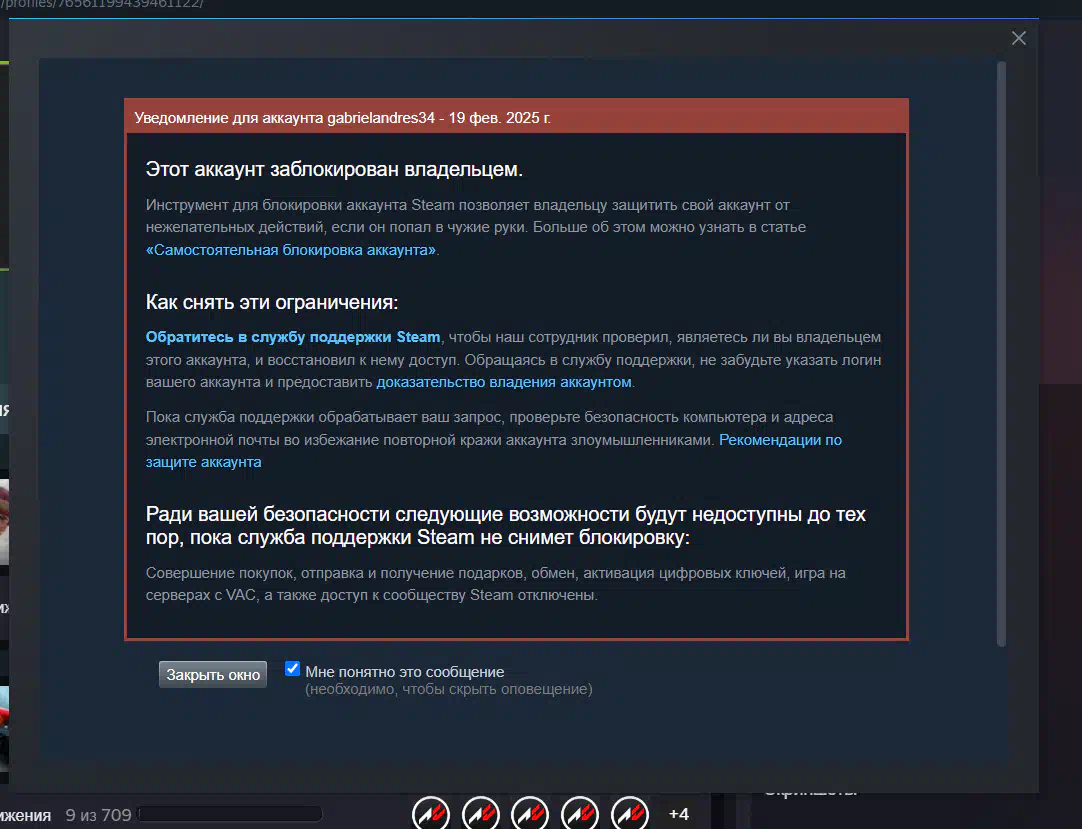Click the achievements progress bar
This screenshot has width=1082, height=829.
coord(230,814)
